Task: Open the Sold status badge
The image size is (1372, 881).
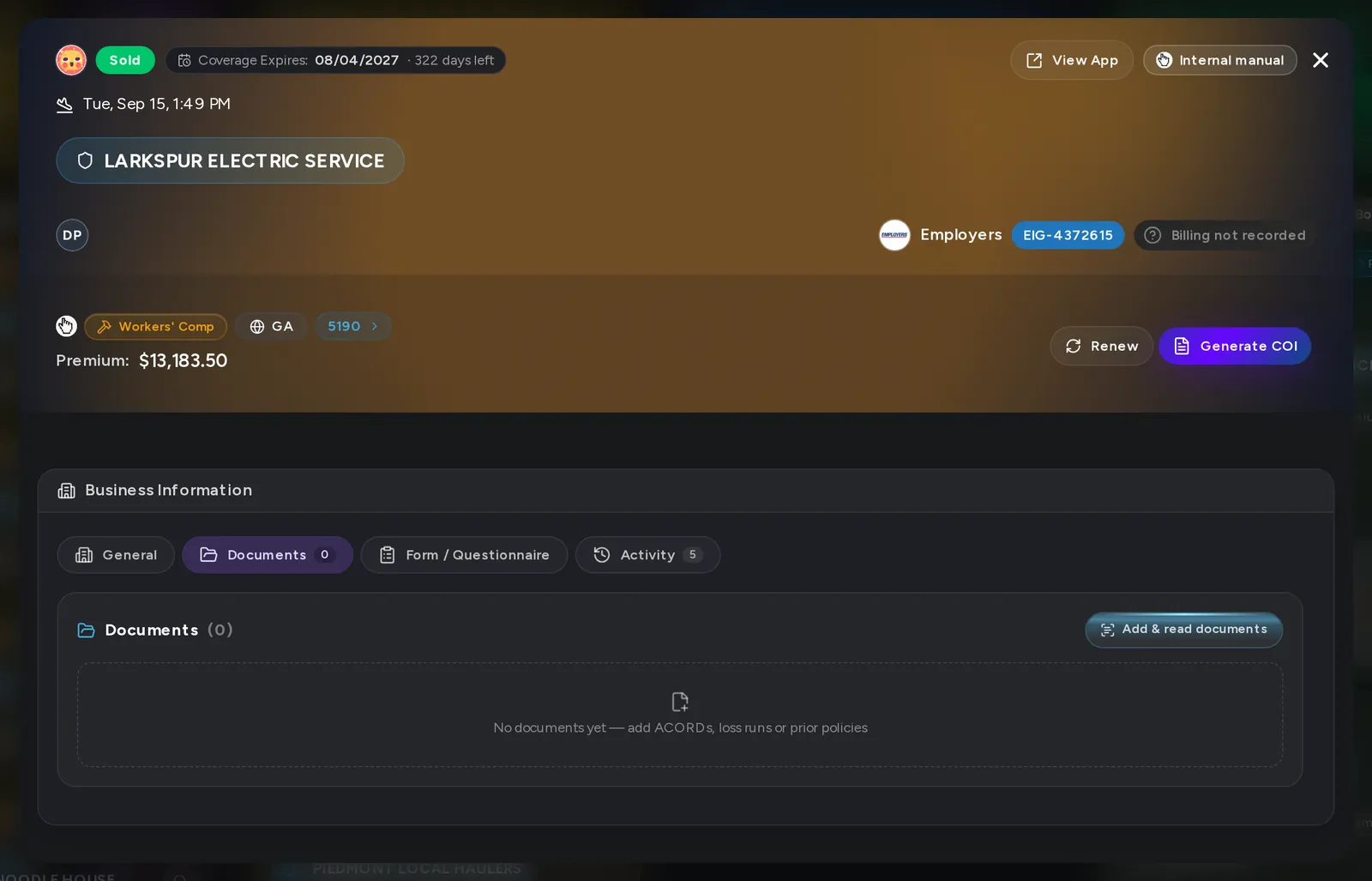Action: coord(125,60)
